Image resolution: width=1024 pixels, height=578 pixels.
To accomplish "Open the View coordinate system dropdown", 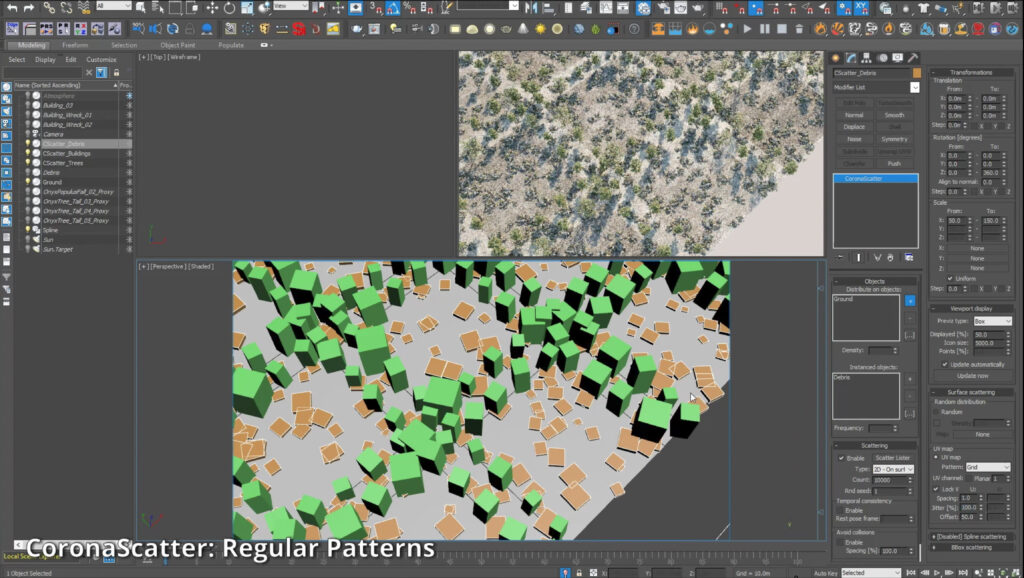I will tap(291, 6).
